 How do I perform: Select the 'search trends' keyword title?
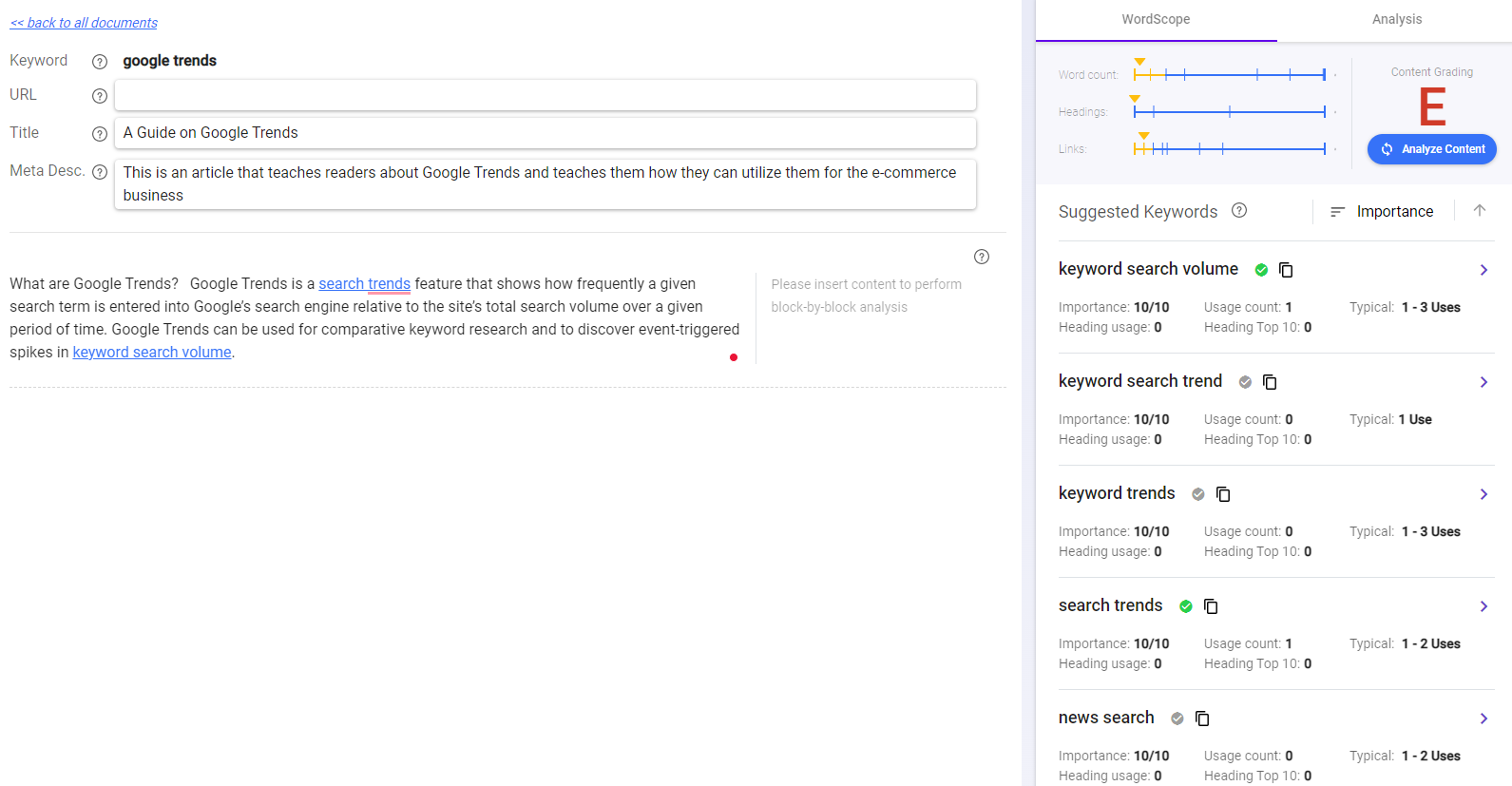click(1110, 605)
